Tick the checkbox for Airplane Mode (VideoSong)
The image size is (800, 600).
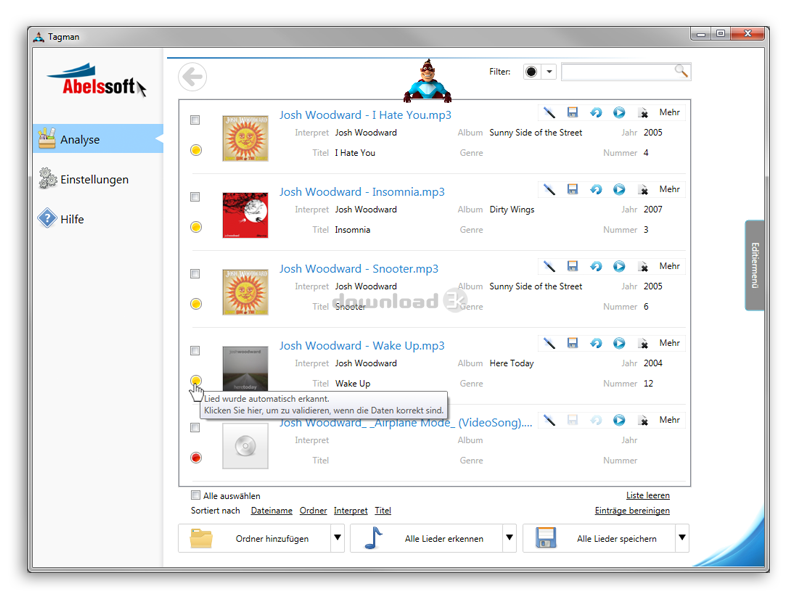tap(195, 428)
